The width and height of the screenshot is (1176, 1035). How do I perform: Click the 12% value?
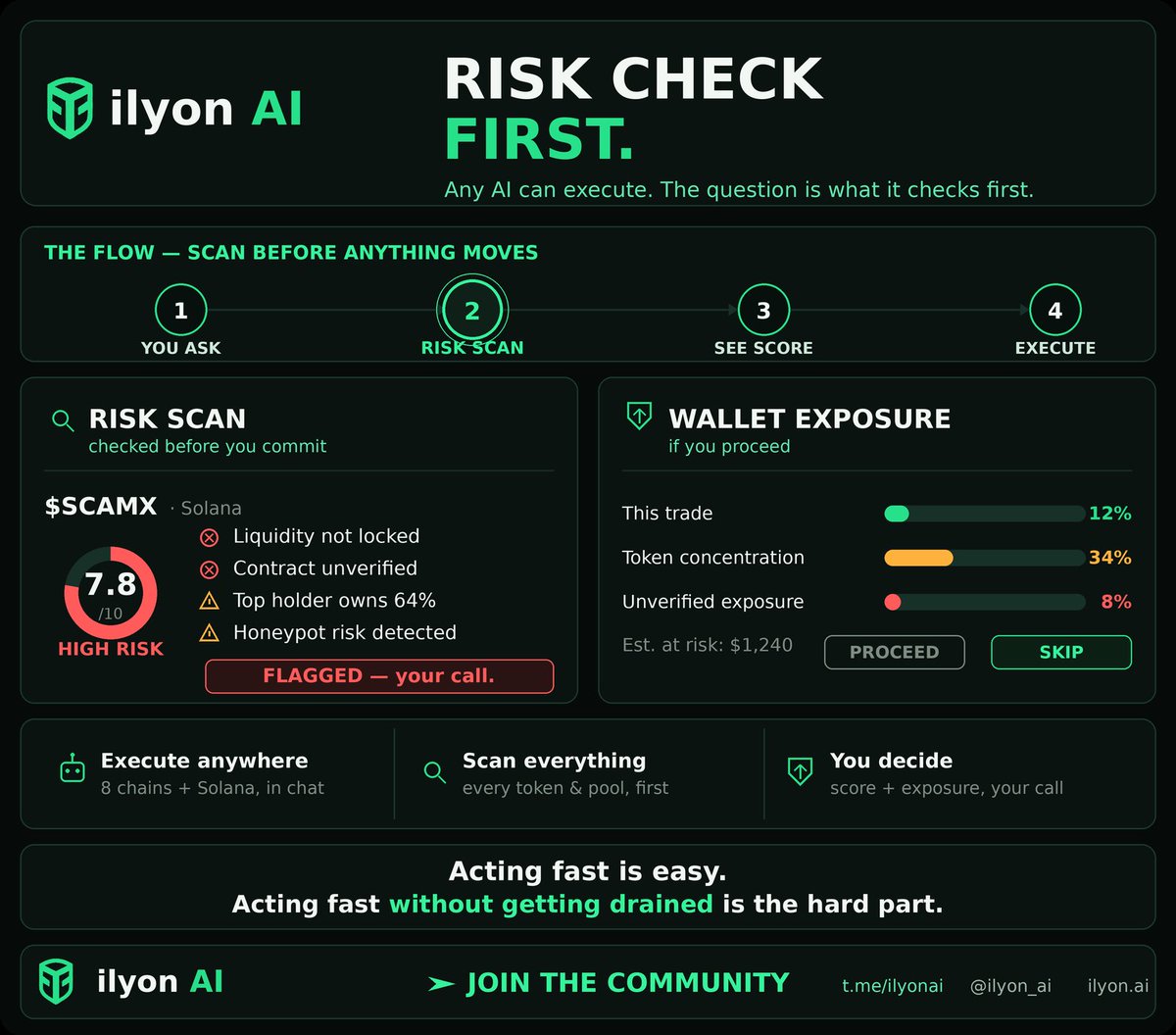pos(1110,514)
